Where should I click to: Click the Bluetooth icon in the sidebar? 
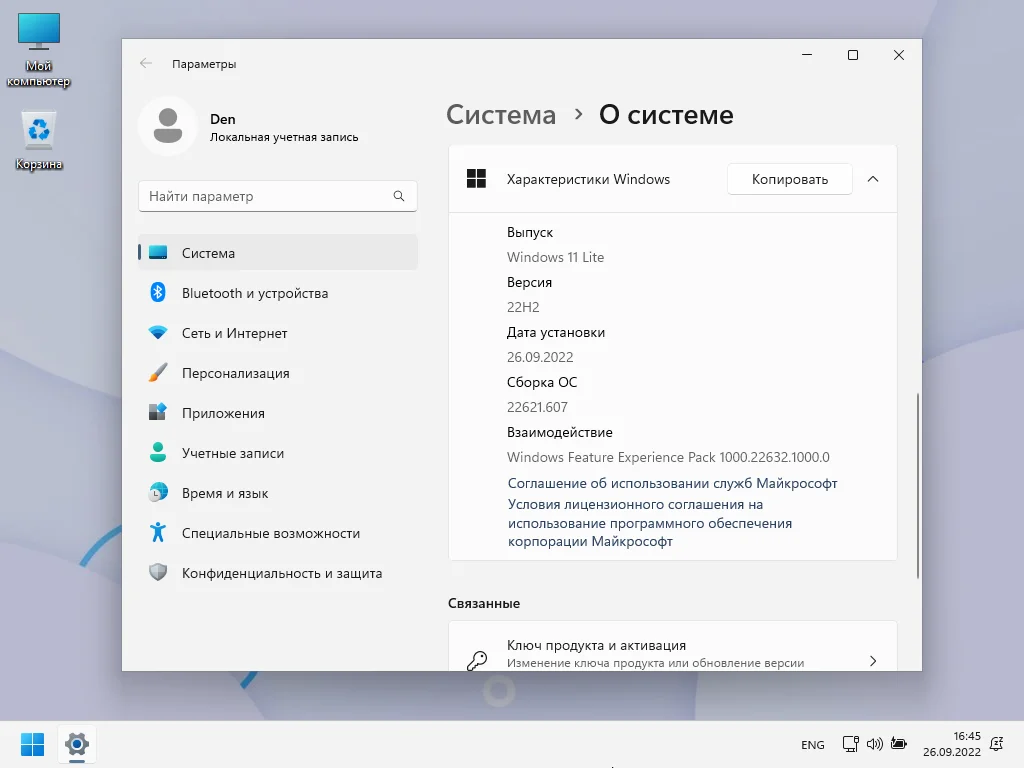158,293
